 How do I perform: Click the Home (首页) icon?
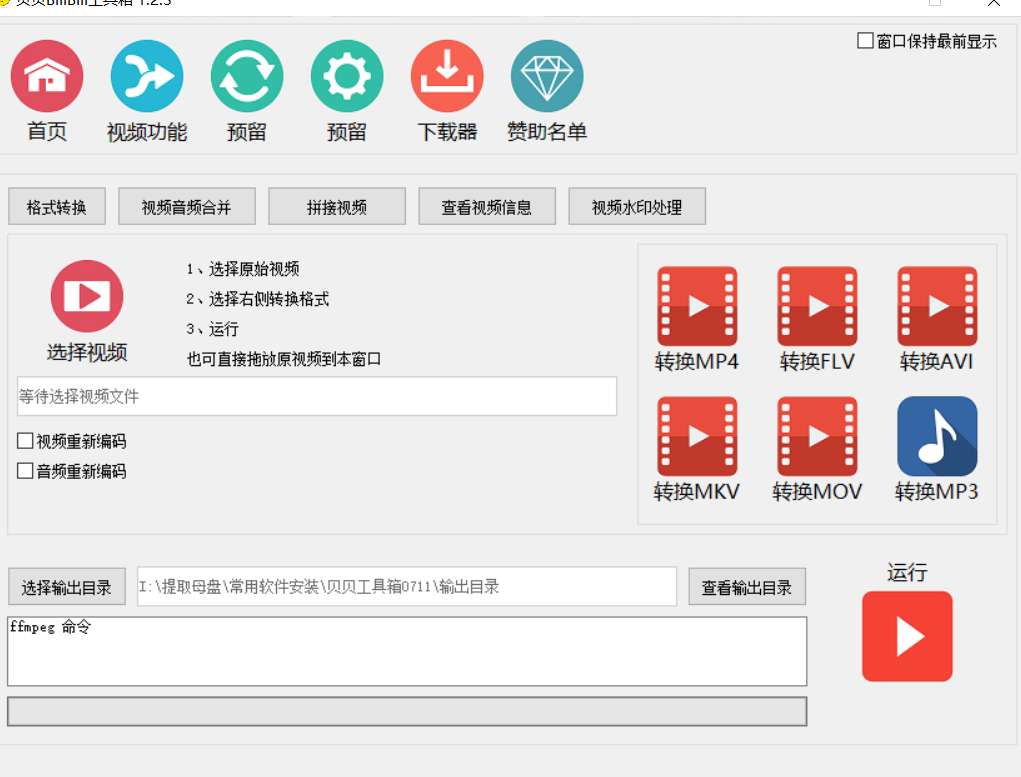[x=47, y=76]
